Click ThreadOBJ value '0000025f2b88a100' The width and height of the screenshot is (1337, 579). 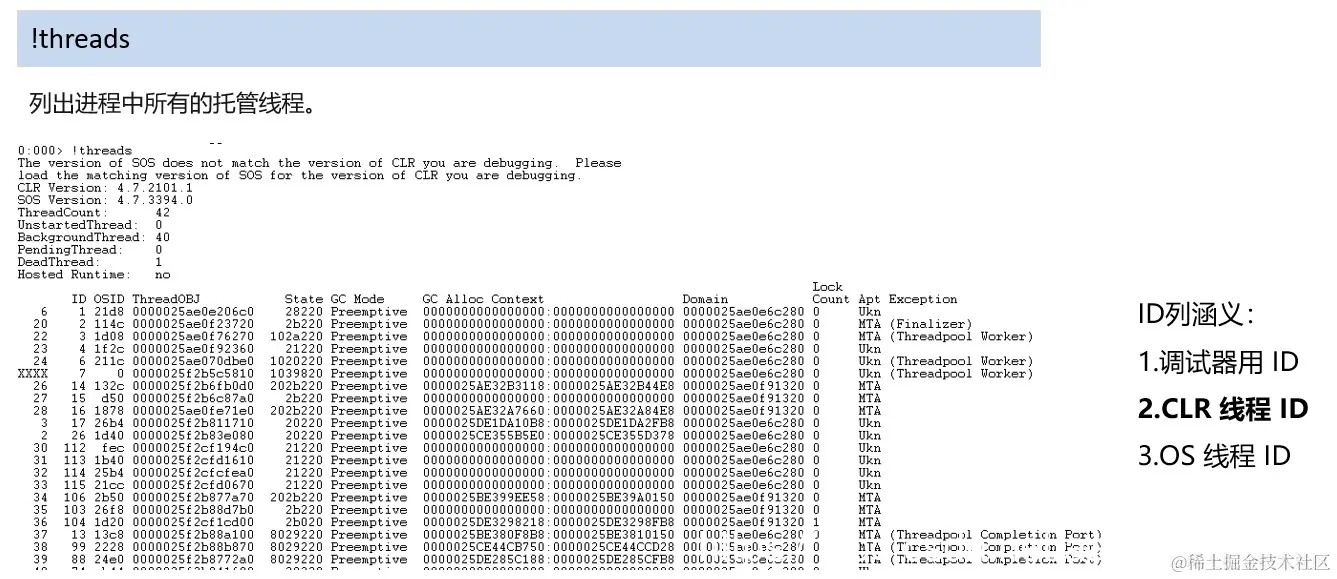click(x=193, y=535)
